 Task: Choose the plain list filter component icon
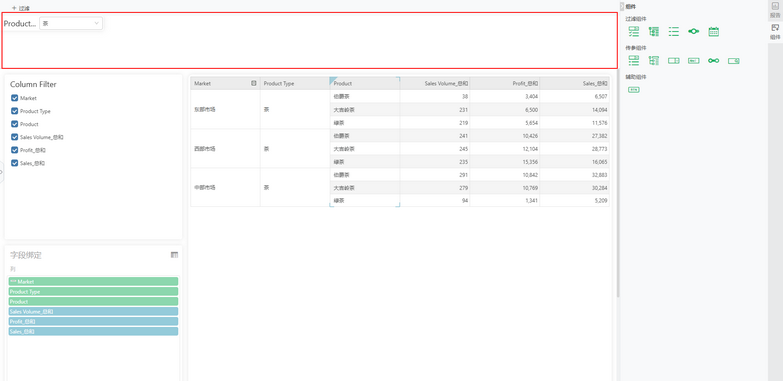coord(674,32)
